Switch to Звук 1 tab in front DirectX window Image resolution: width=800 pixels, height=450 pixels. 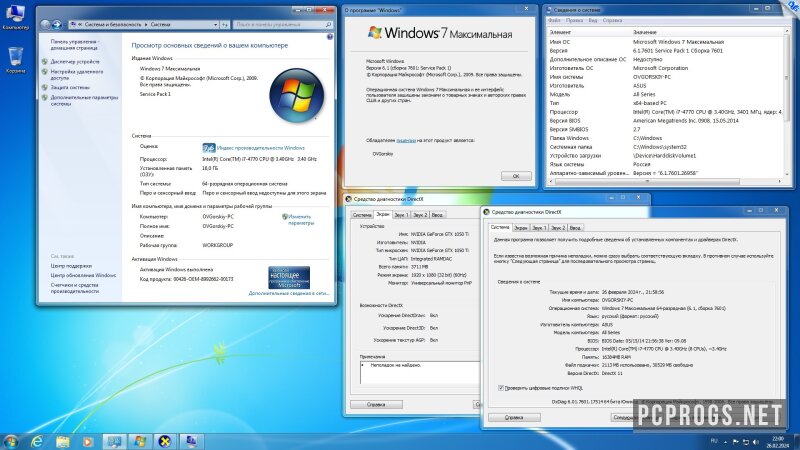pos(539,228)
